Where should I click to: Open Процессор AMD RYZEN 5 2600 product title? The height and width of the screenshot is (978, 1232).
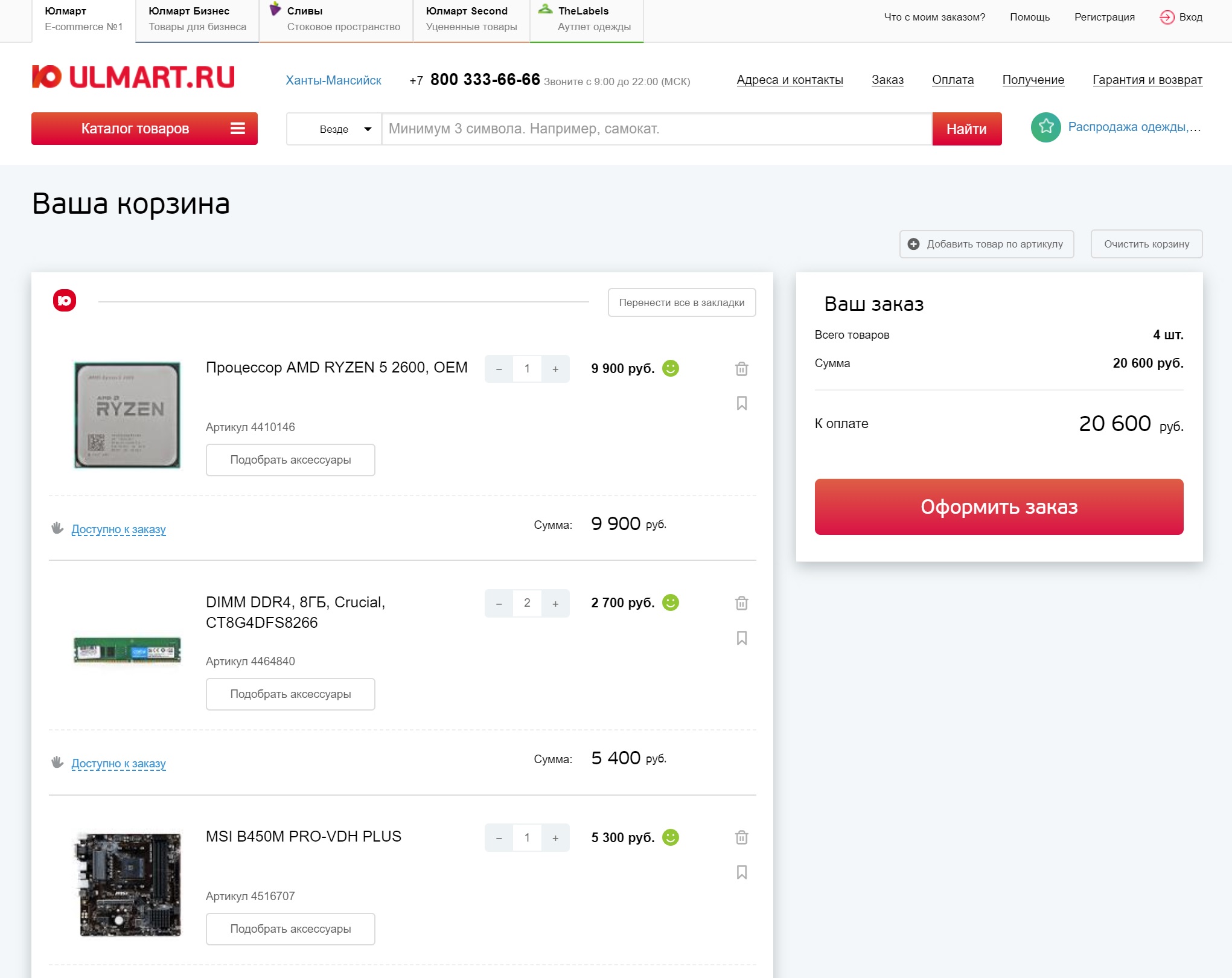[x=337, y=368]
